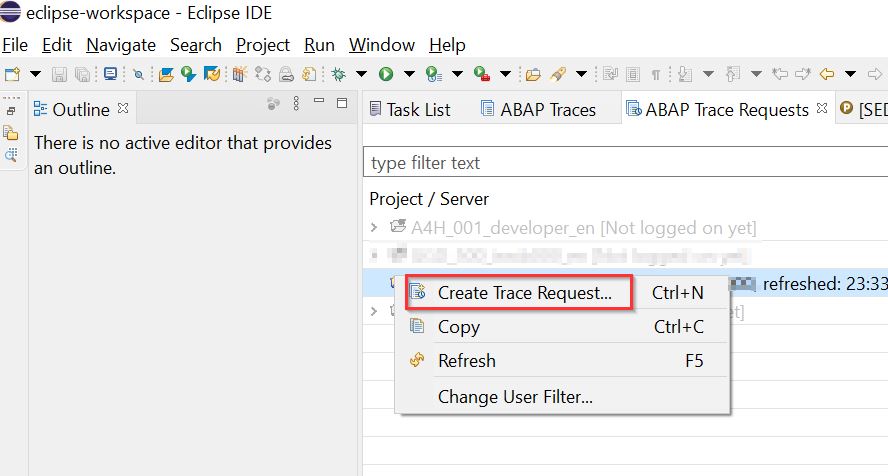Close the ABAP Trace Requests tab
The image size is (888, 476).
point(822,108)
